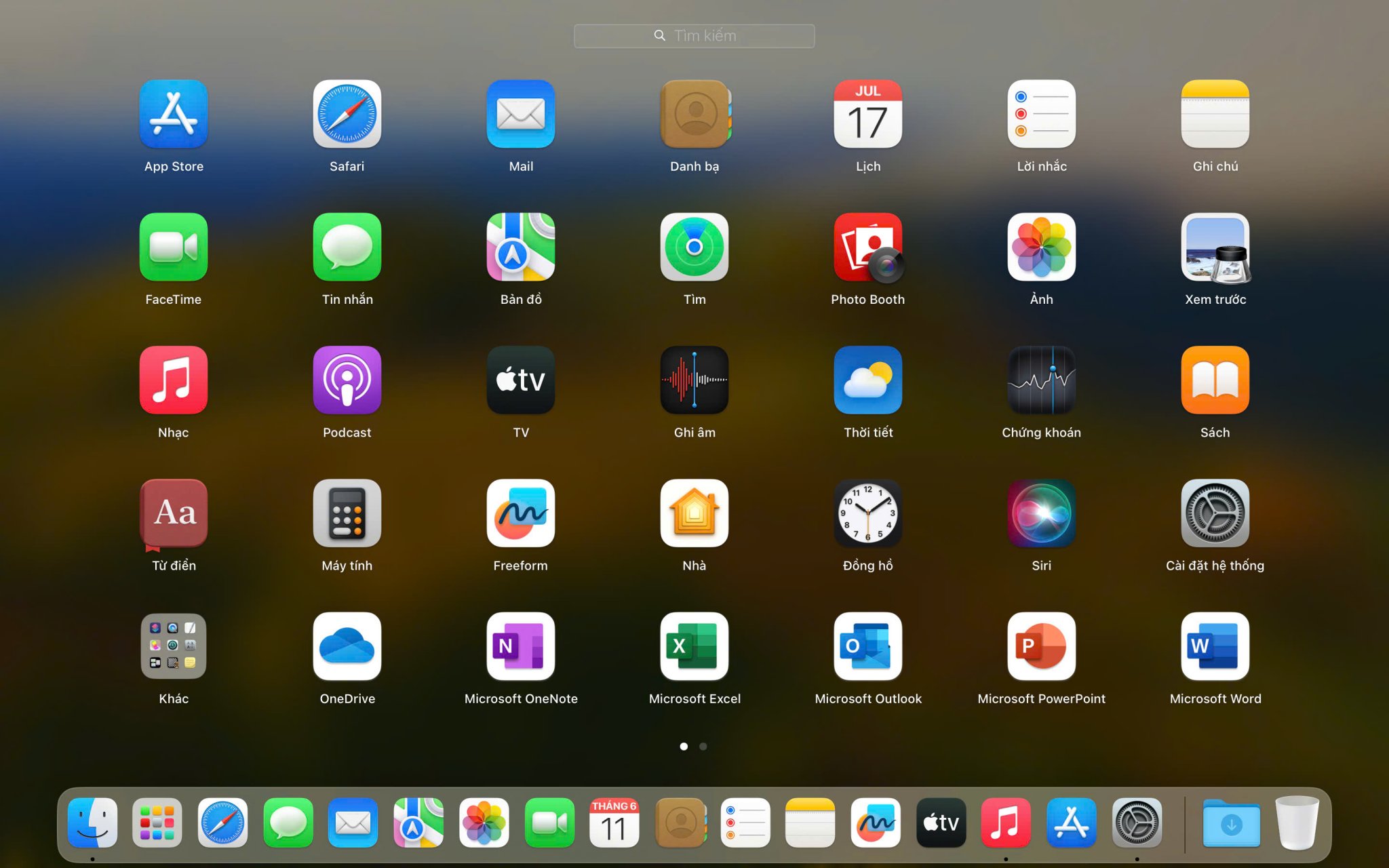
Task: Open the Trash in the Dock
Action: 1297,823
